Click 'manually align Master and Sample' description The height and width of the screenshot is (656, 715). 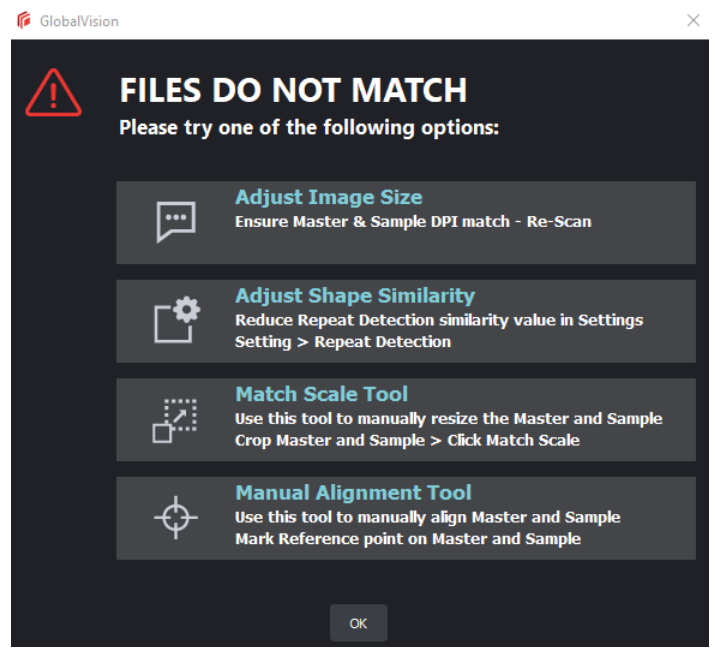pos(427,517)
